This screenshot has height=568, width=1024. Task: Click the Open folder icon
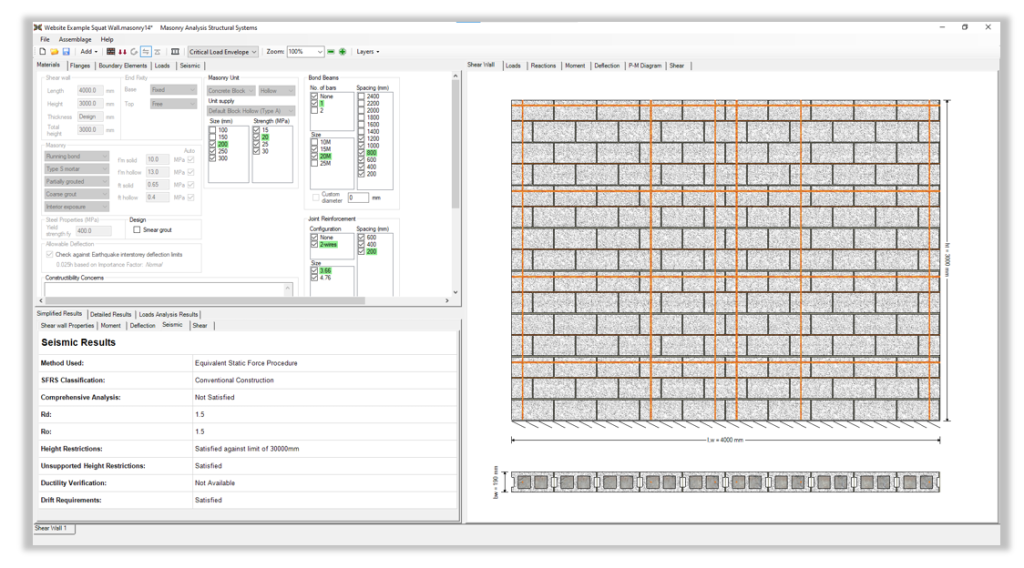point(54,51)
